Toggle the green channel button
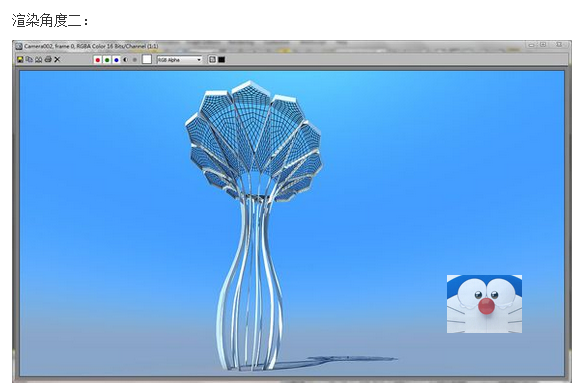 pyautogui.click(x=107, y=60)
